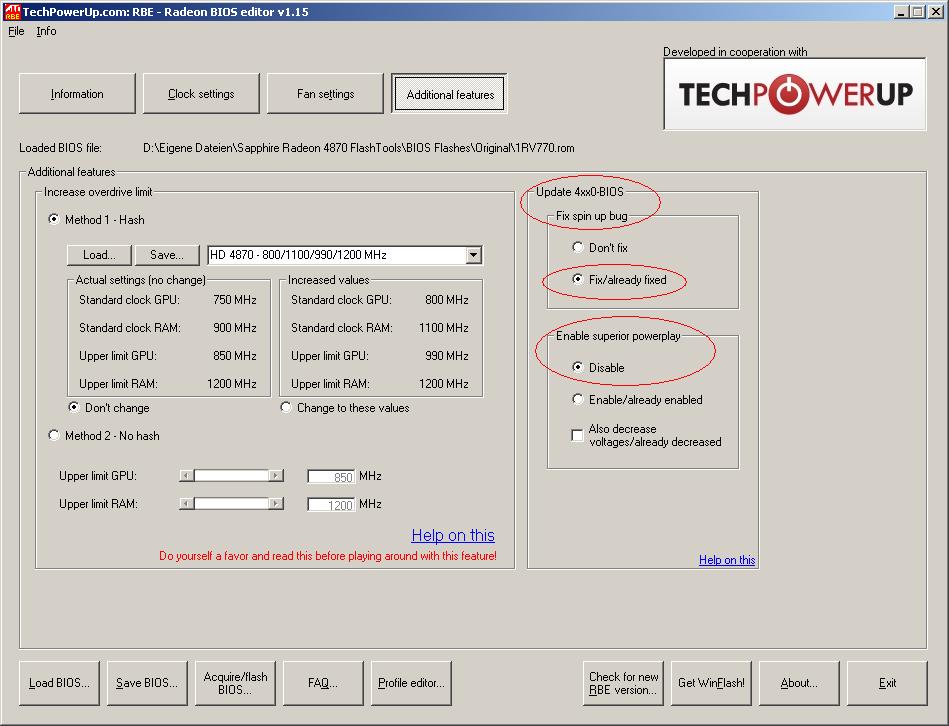The width and height of the screenshot is (949, 726).
Task: Click the Actual settings 900 MHz RAM value
Action: (x=235, y=327)
